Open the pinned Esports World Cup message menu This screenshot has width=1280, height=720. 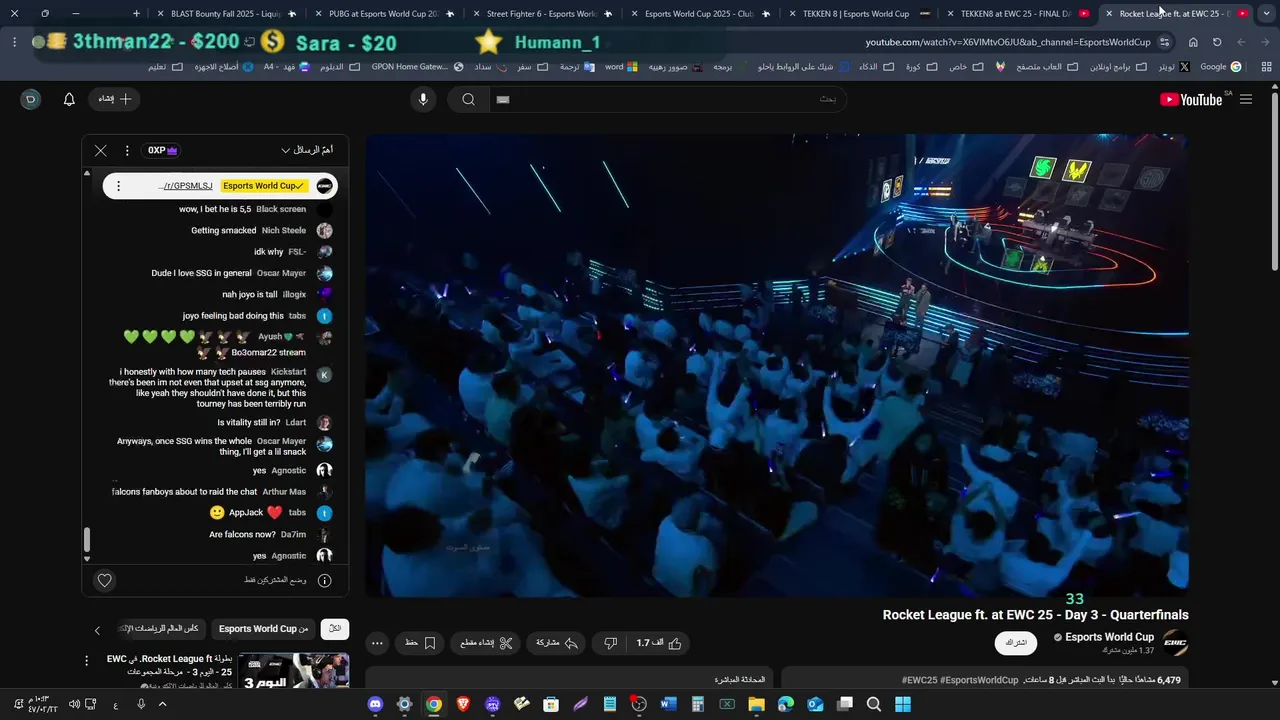coord(118,186)
